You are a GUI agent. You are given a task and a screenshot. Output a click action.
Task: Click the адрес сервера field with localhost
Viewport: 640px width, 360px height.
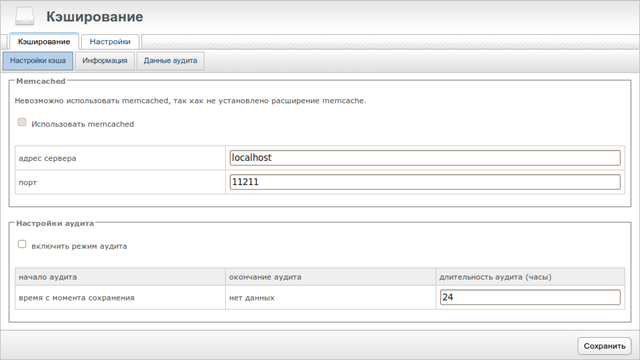425,158
